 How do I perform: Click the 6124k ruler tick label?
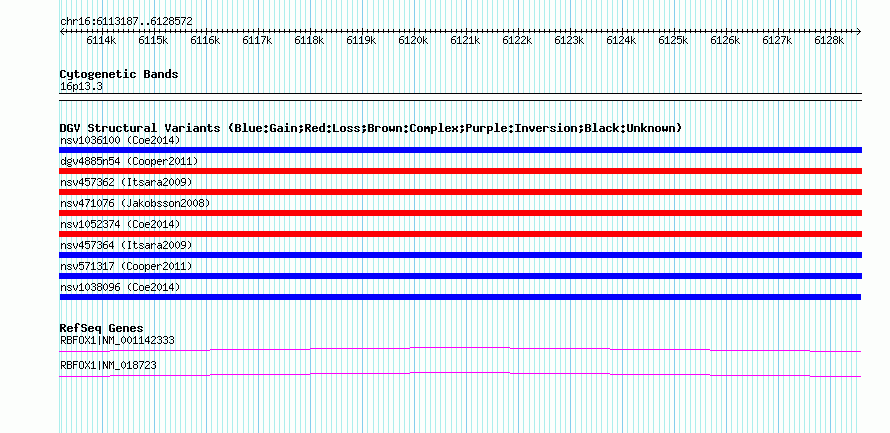tap(622, 41)
